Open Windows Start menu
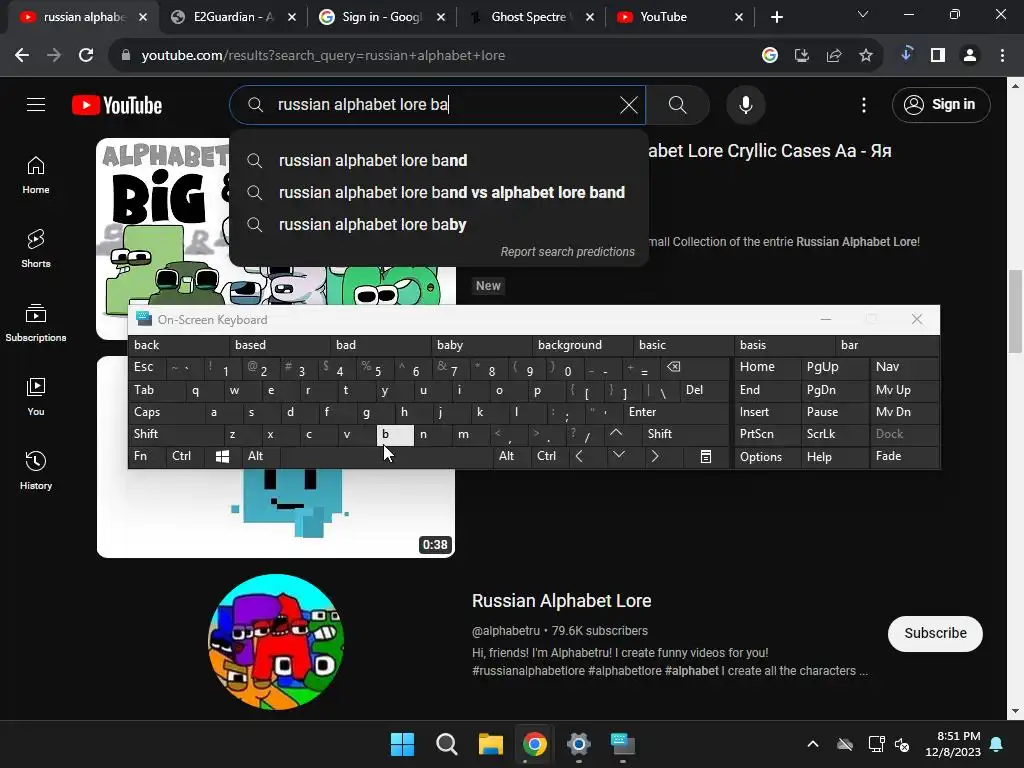The height and width of the screenshot is (768, 1024). click(402, 744)
